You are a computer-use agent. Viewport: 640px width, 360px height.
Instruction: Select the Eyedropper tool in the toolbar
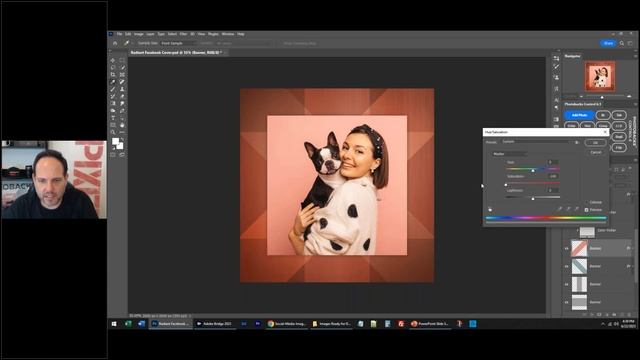click(113, 82)
